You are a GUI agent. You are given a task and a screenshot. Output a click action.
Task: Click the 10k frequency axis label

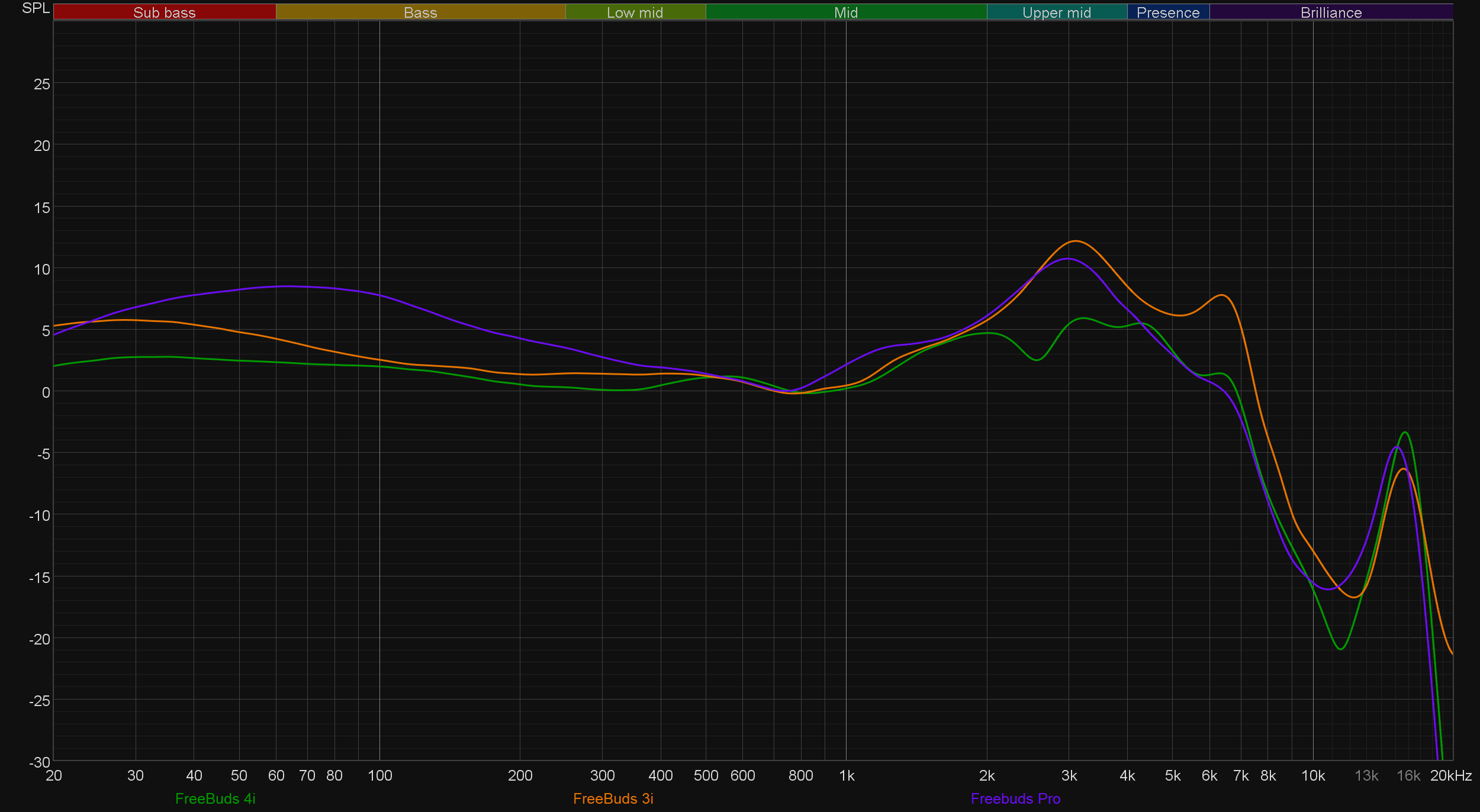[x=1312, y=775]
